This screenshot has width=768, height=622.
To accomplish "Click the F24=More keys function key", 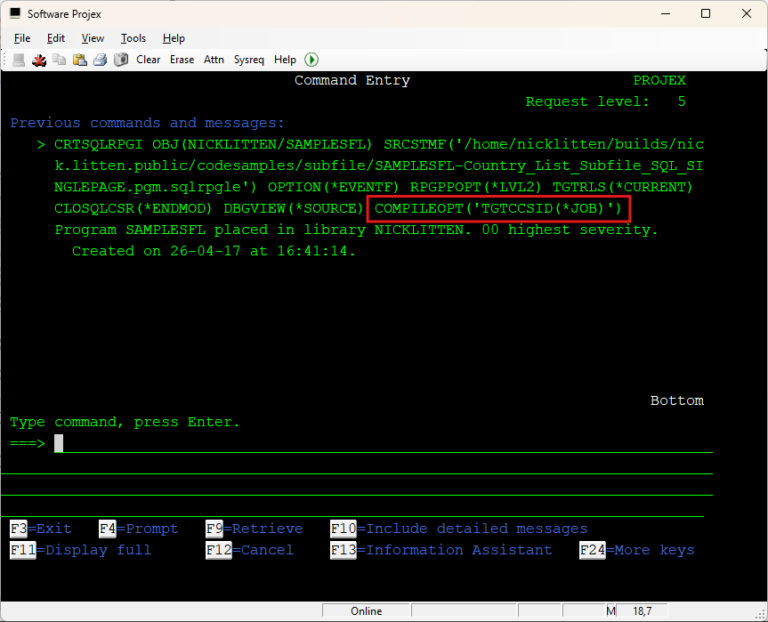I will [637, 550].
